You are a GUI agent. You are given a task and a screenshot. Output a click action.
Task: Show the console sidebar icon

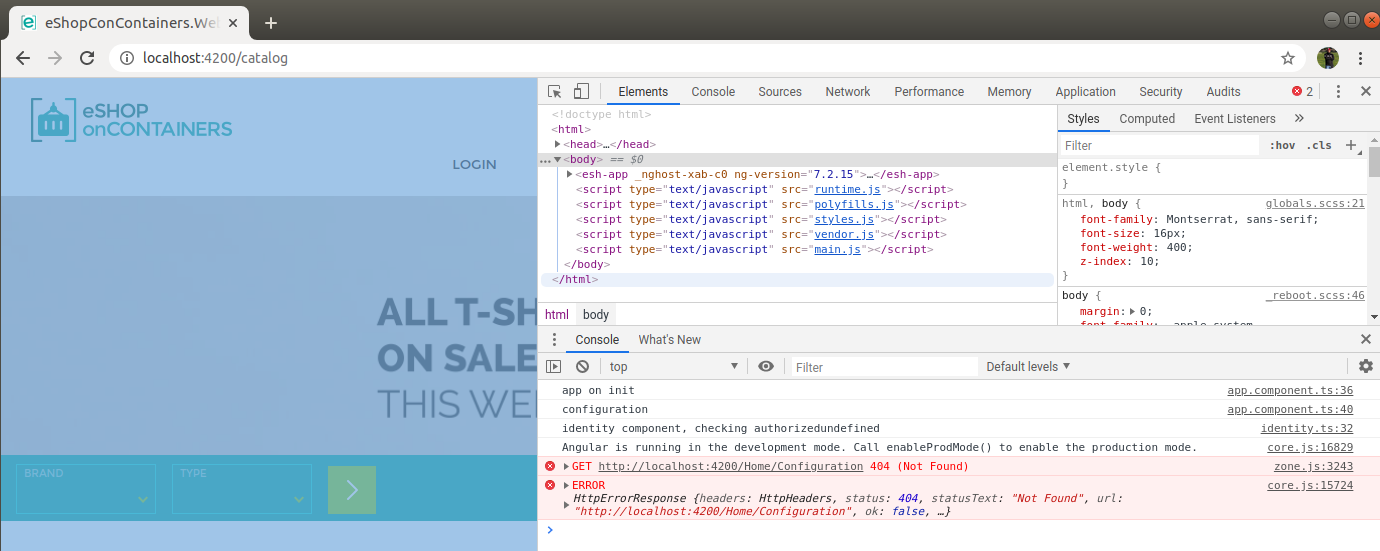[x=553, y=367]
